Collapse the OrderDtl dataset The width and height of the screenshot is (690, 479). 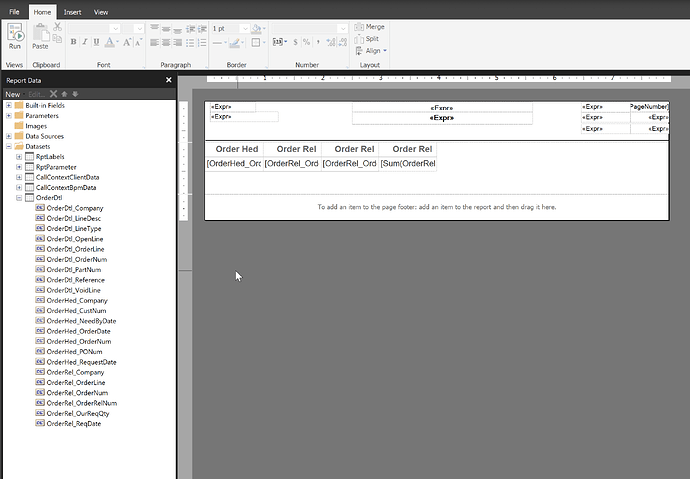pos(19,197)
